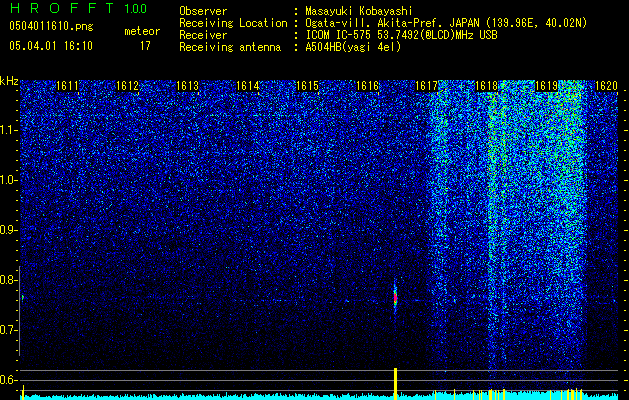Click the tall yellow signal bar below the echo
The image size is (629, 400).
pyautogui.click(x=396, y=383)
